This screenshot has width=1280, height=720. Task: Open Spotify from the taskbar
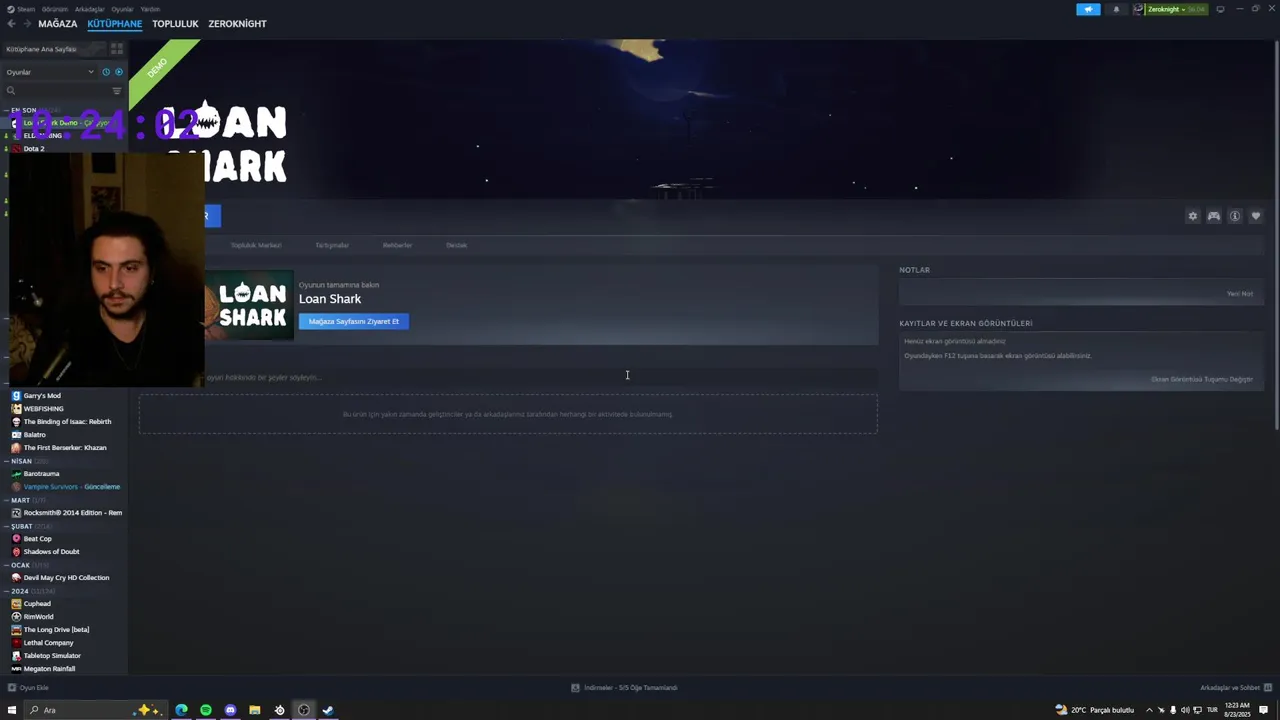pos(206,710)
